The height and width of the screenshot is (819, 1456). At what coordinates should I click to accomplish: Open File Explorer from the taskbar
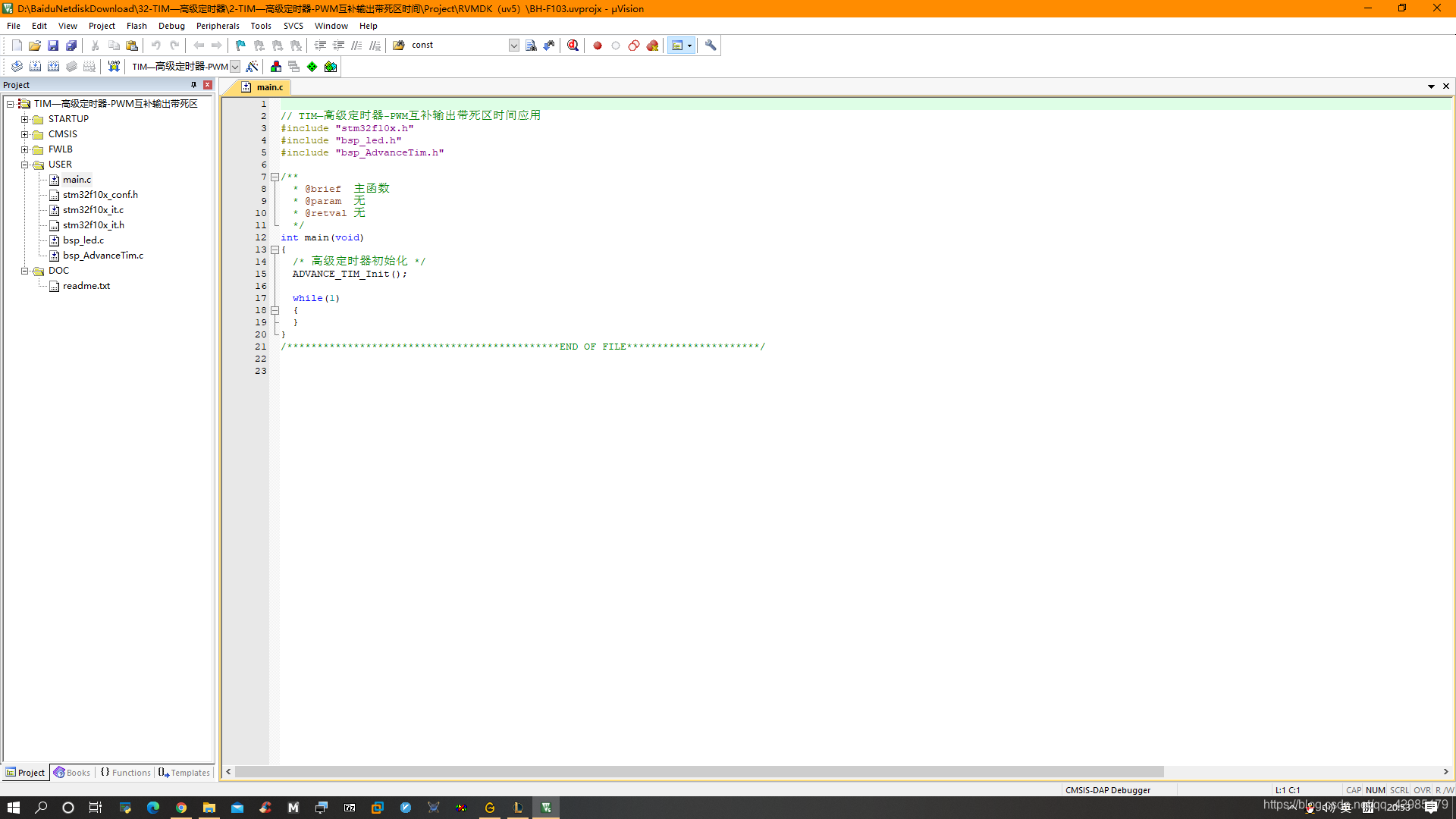(209, 808)
